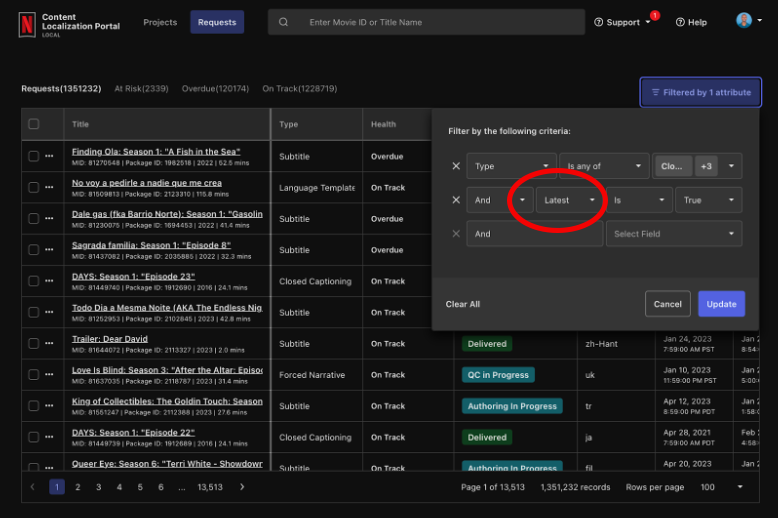Open row actions for Trailer: Dear David
Viewport: 778px width, 518px height.
[49, 343]
